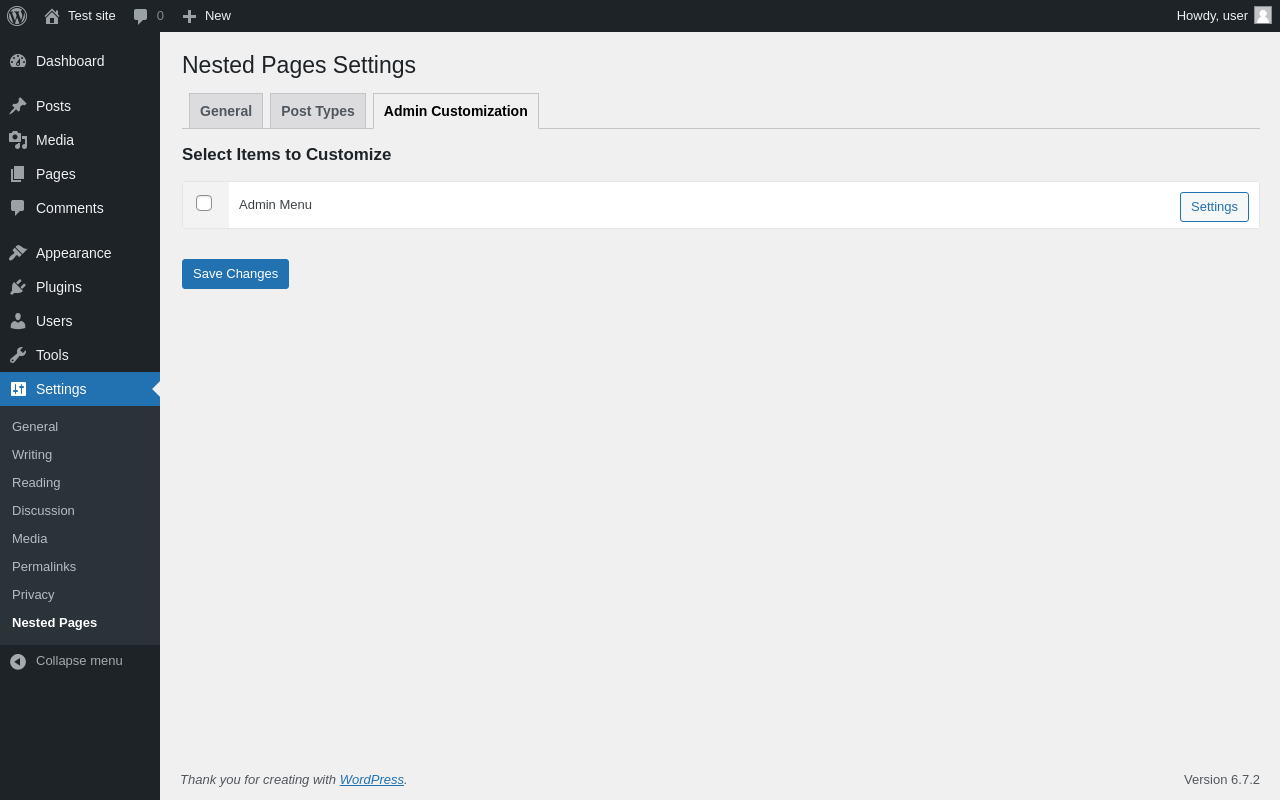Click the Posts pushpin icon

[18, 106]
